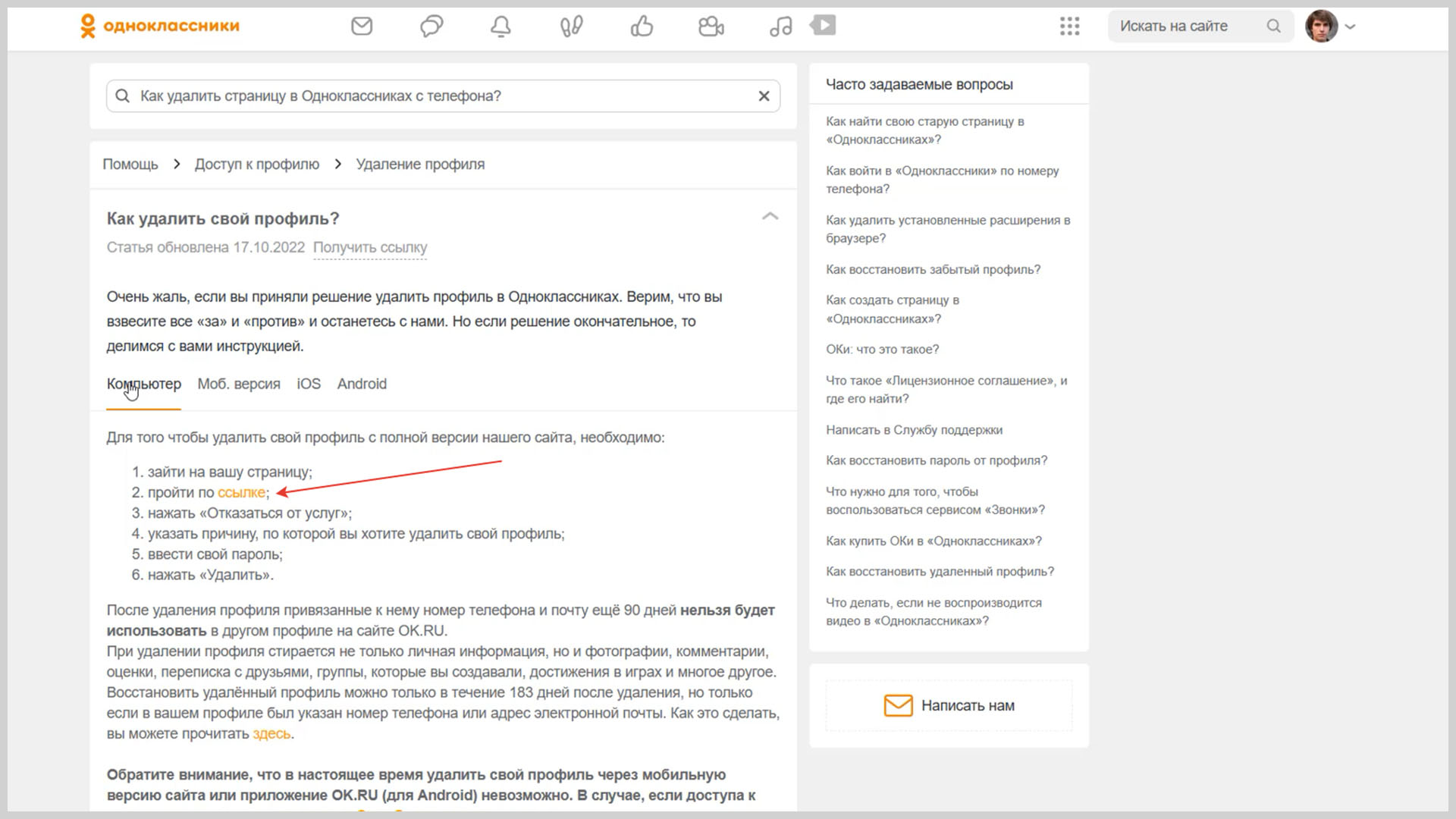
Task: Click the article title 'Как удалить свой профиль?'
Action: click(223, 219)
